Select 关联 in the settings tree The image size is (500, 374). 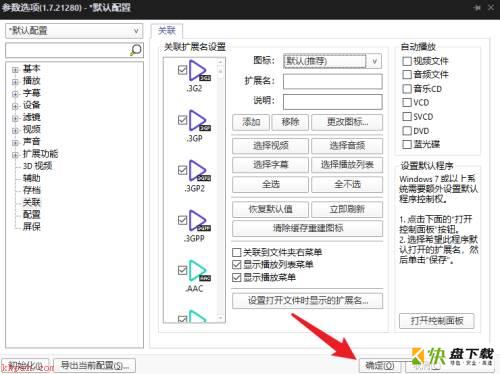(x=31, y=202)
